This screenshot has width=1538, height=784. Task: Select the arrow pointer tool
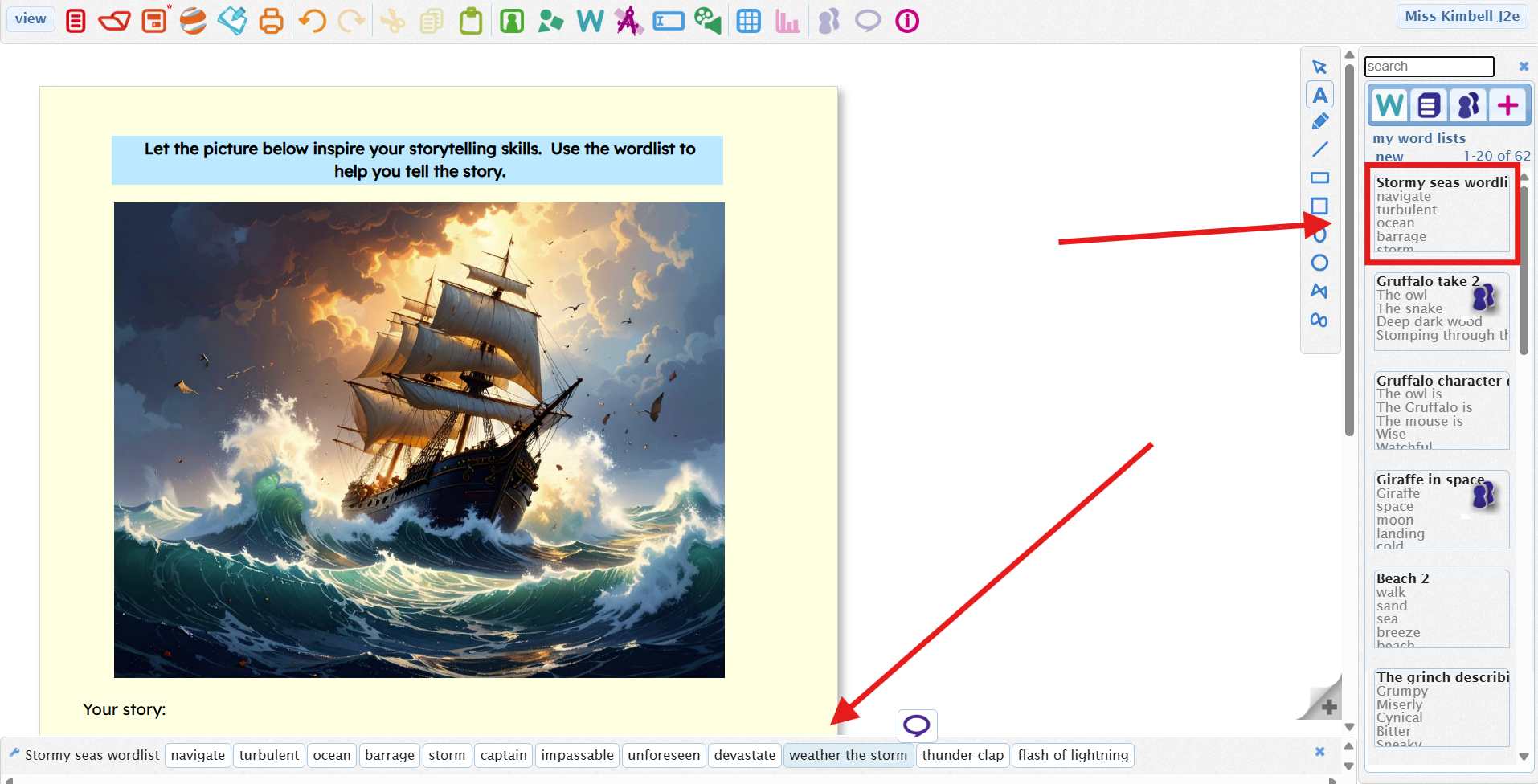1319,67
